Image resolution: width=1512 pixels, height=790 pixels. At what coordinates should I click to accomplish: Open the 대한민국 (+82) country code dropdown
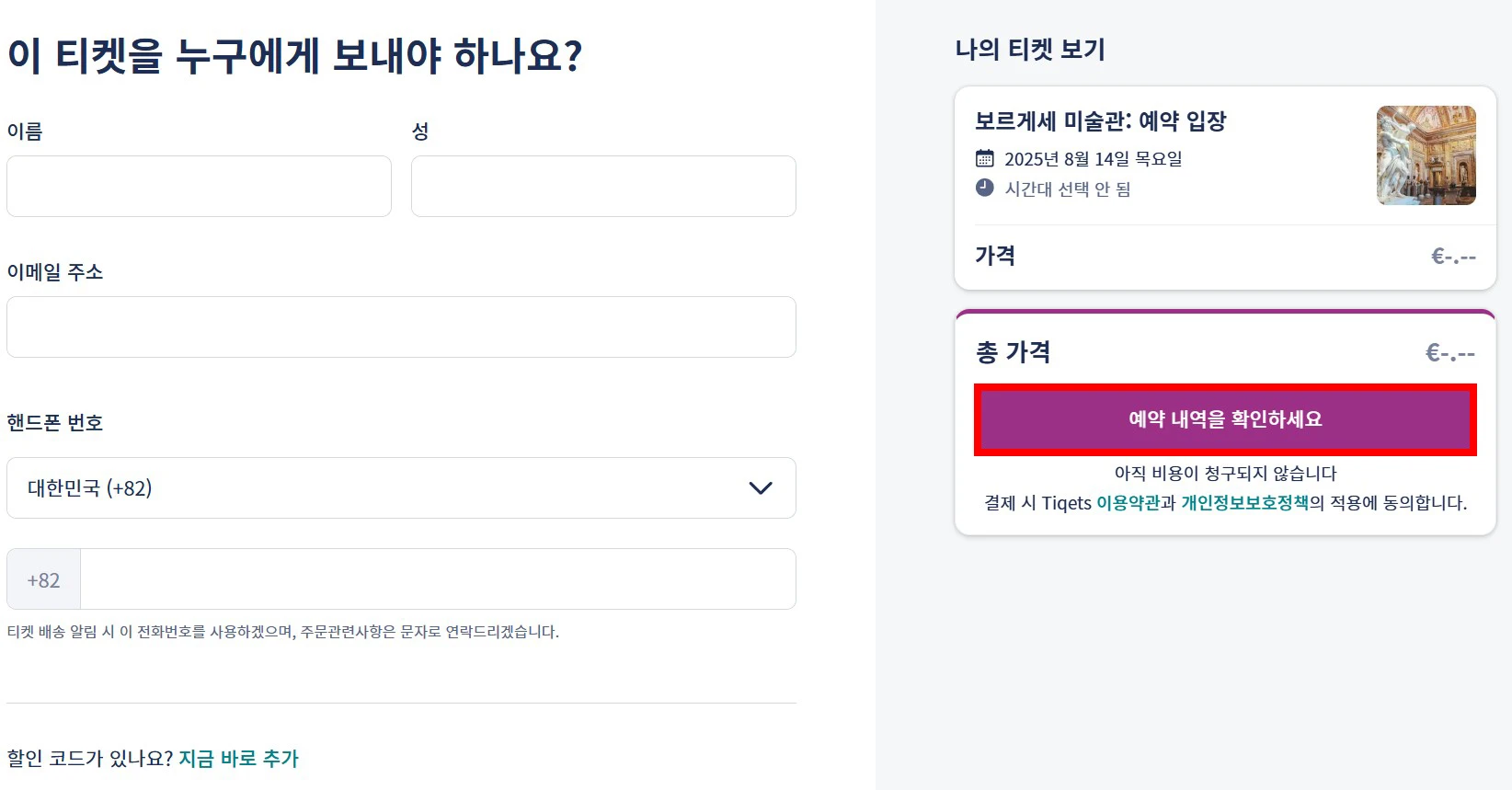401,487
